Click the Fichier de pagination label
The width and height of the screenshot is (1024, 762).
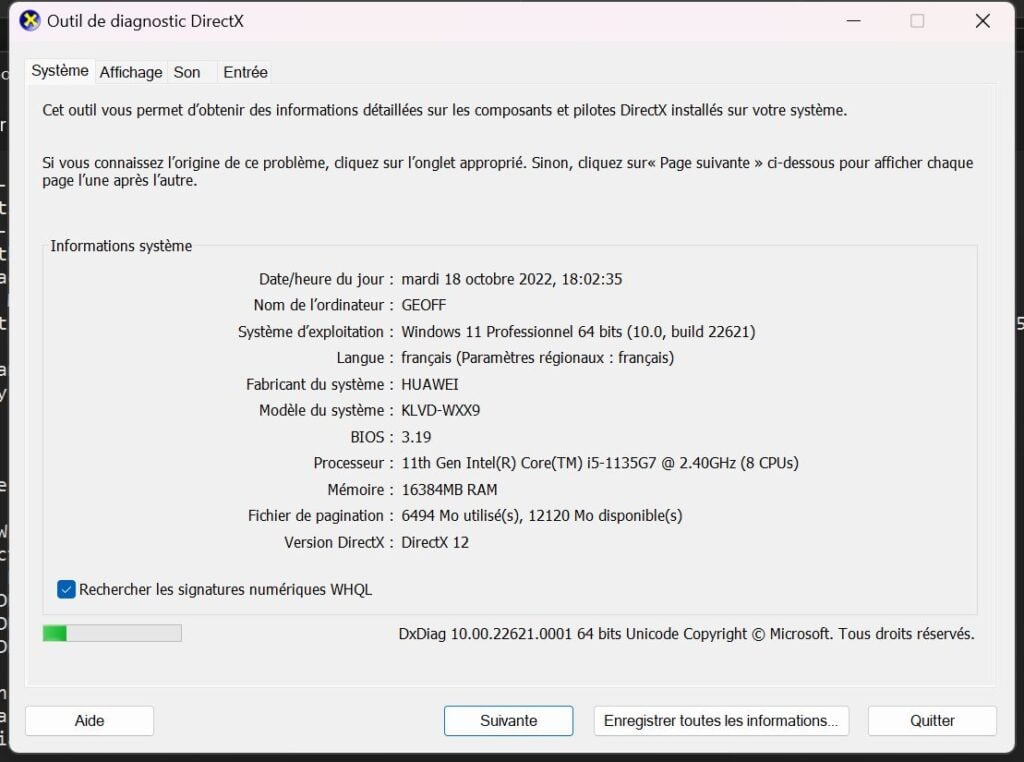pyautogui.click(x=321, y=516)
